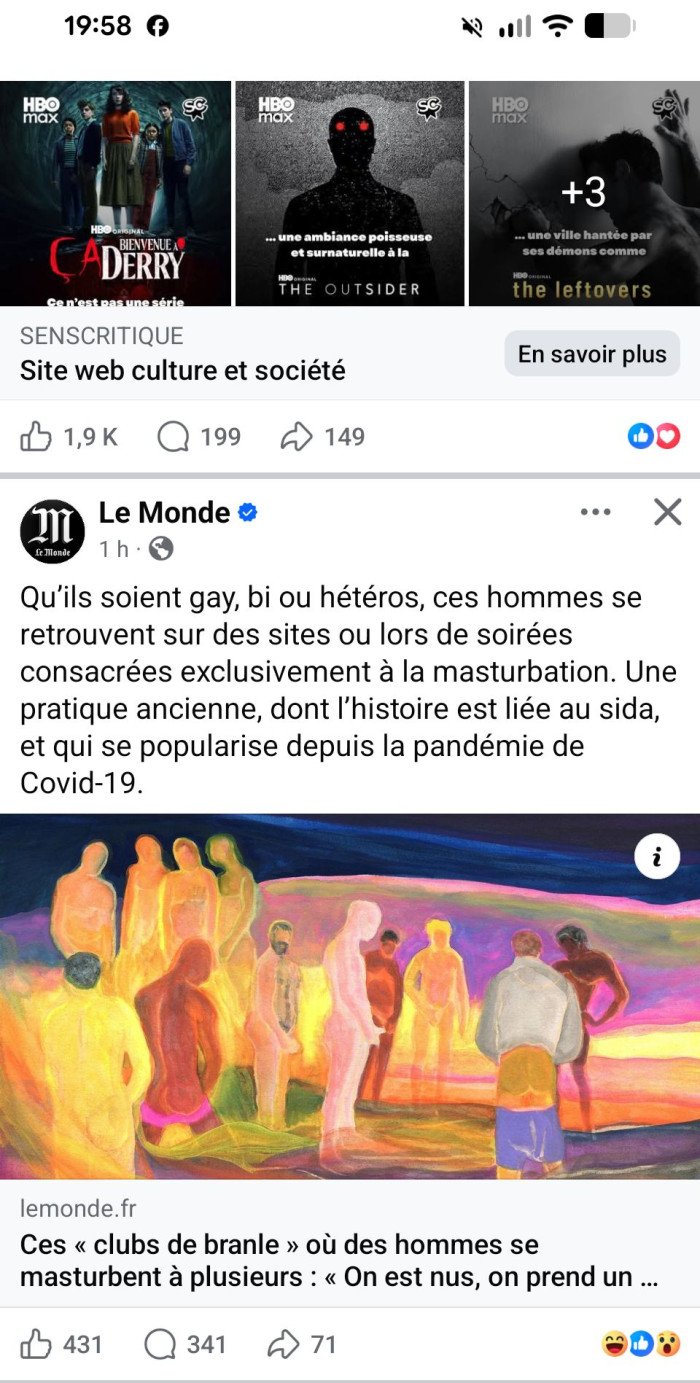The width and height of the screenshot is (700, 1383).
Task: Share the SensCritique post via arrow icon
Action: coord(322,437)
